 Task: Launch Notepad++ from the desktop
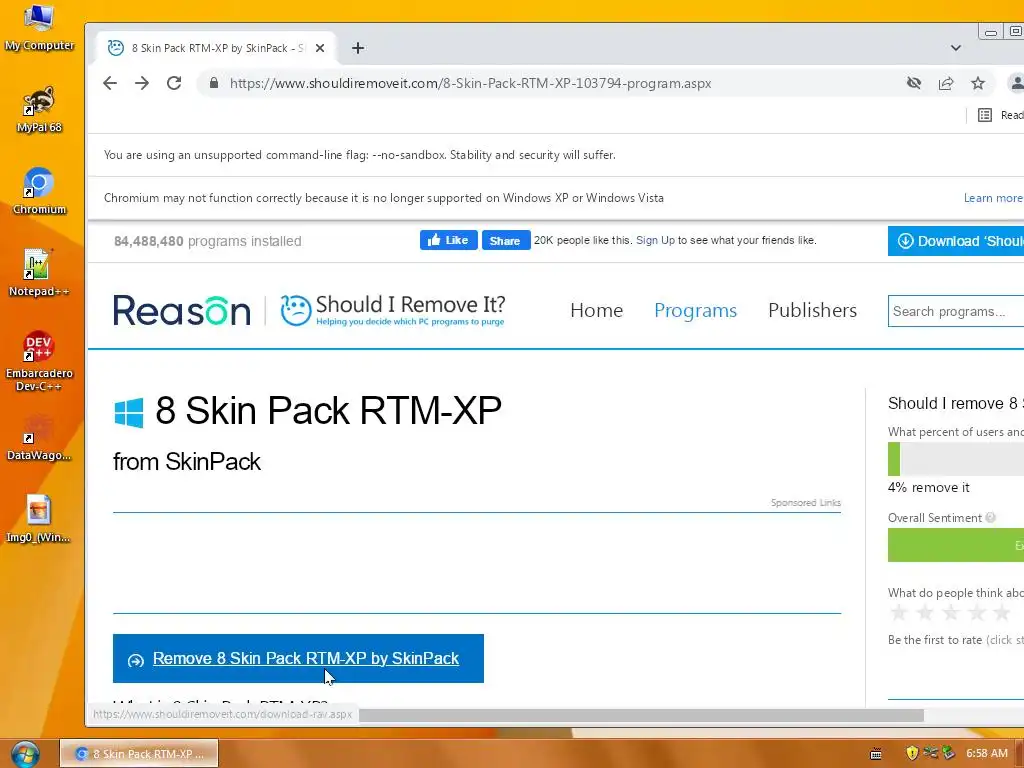pyautogui.click(x=39, y=273)
